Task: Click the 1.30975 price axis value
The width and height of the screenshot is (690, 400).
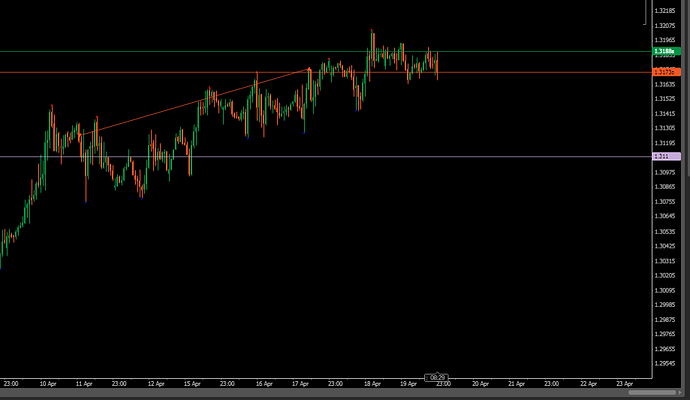Action: click(x=665, y=172)
